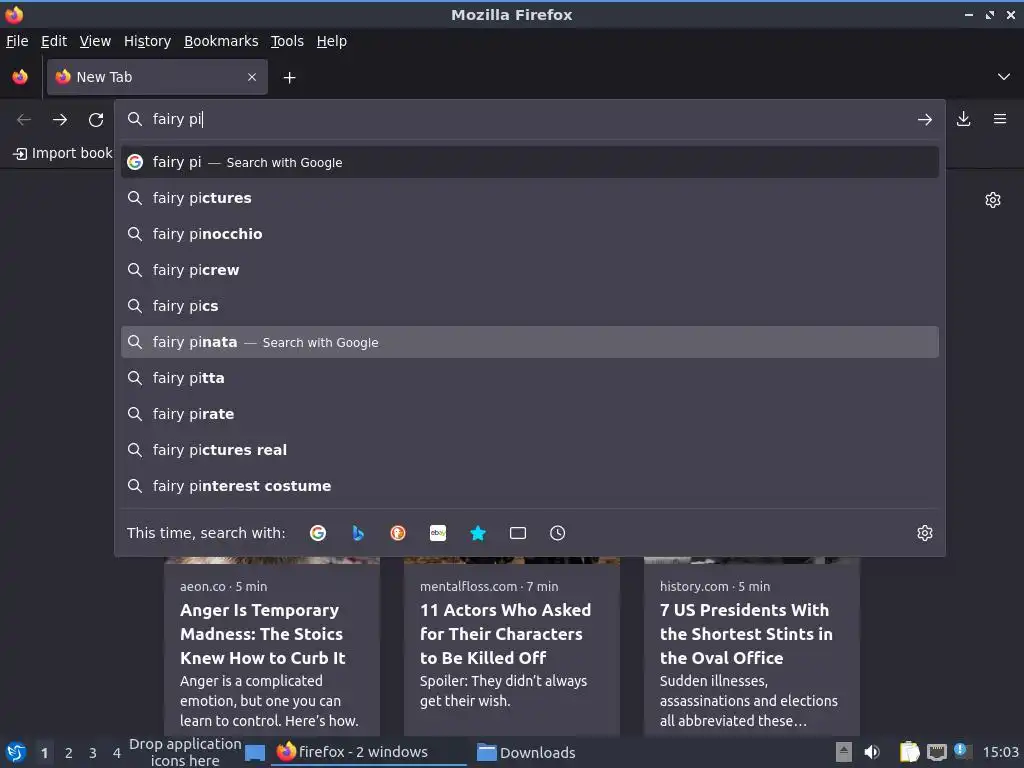The width and height of the screenshot is (1024, 768).
Task: Click 'firefox - 2 windows' taskbar button
Action: (369, 752)
